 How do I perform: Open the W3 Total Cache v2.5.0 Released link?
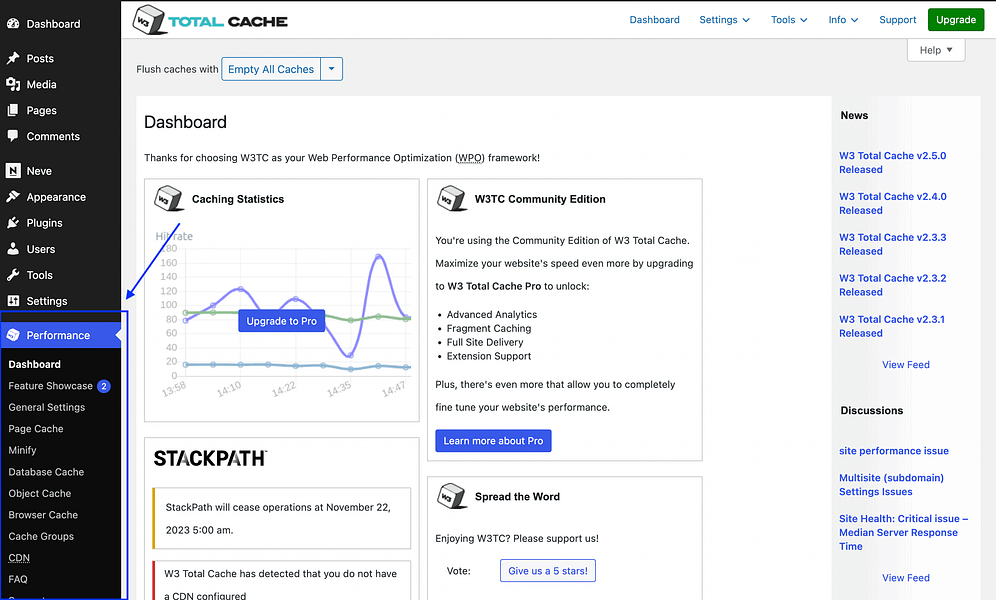[x=892, y=162]
